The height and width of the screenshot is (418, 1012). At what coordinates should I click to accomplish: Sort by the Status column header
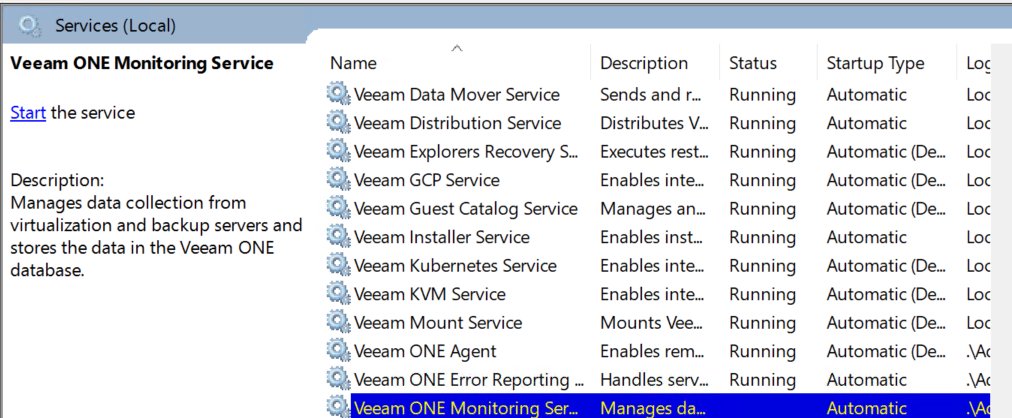tap(753, 63)
